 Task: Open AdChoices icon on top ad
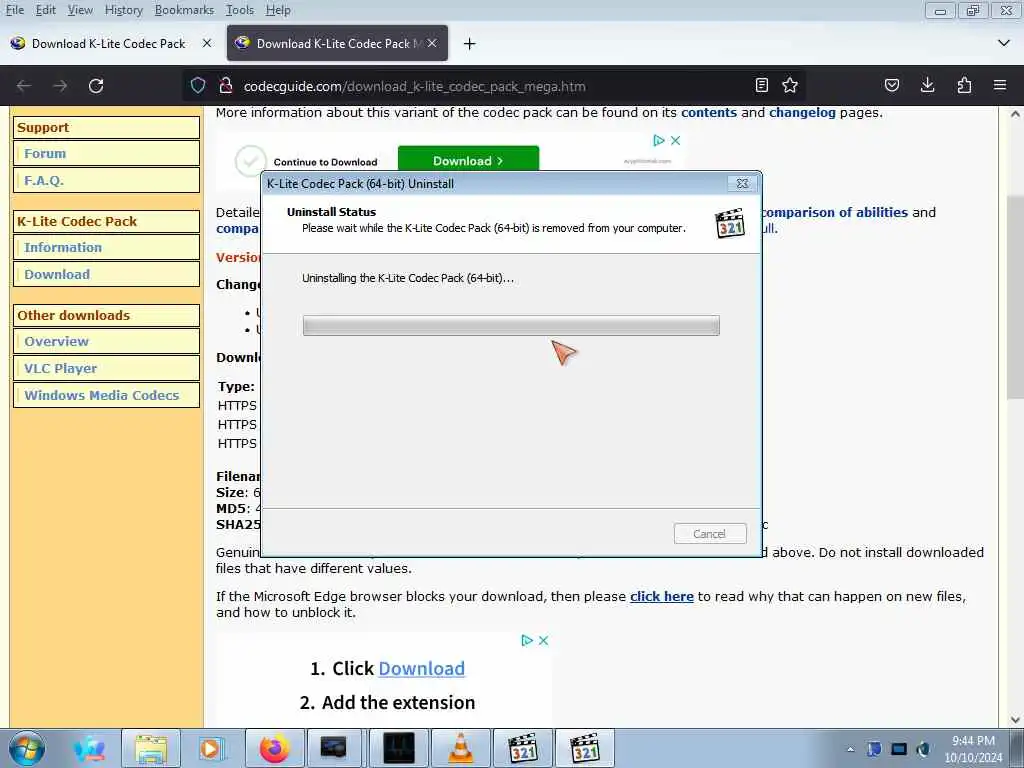[x=659, y=140]
